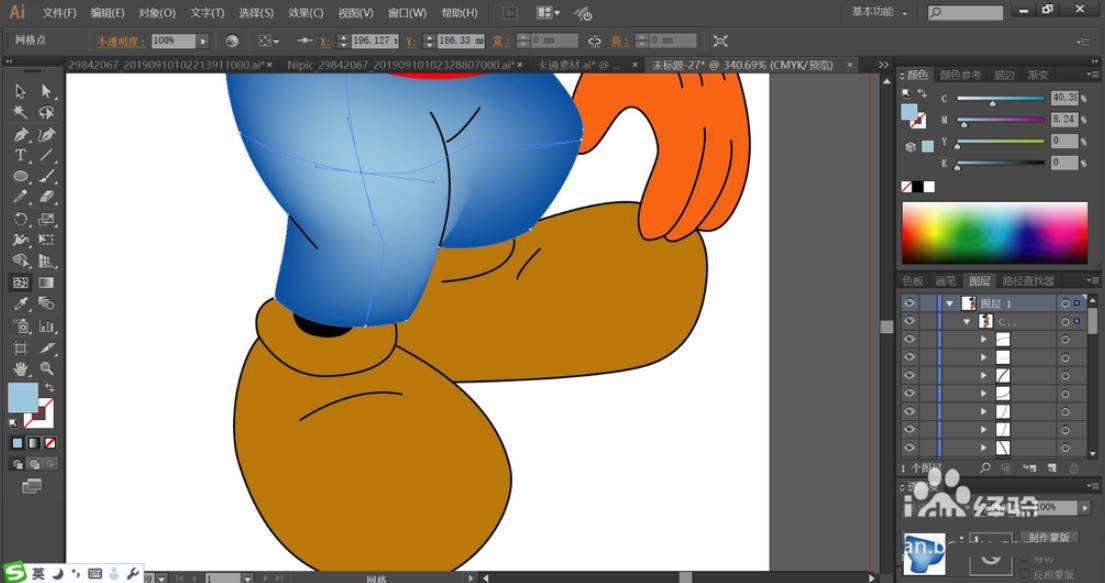Select the Symbol Sprayer tool
The image size is (1105, 583).
click(20, 326)
